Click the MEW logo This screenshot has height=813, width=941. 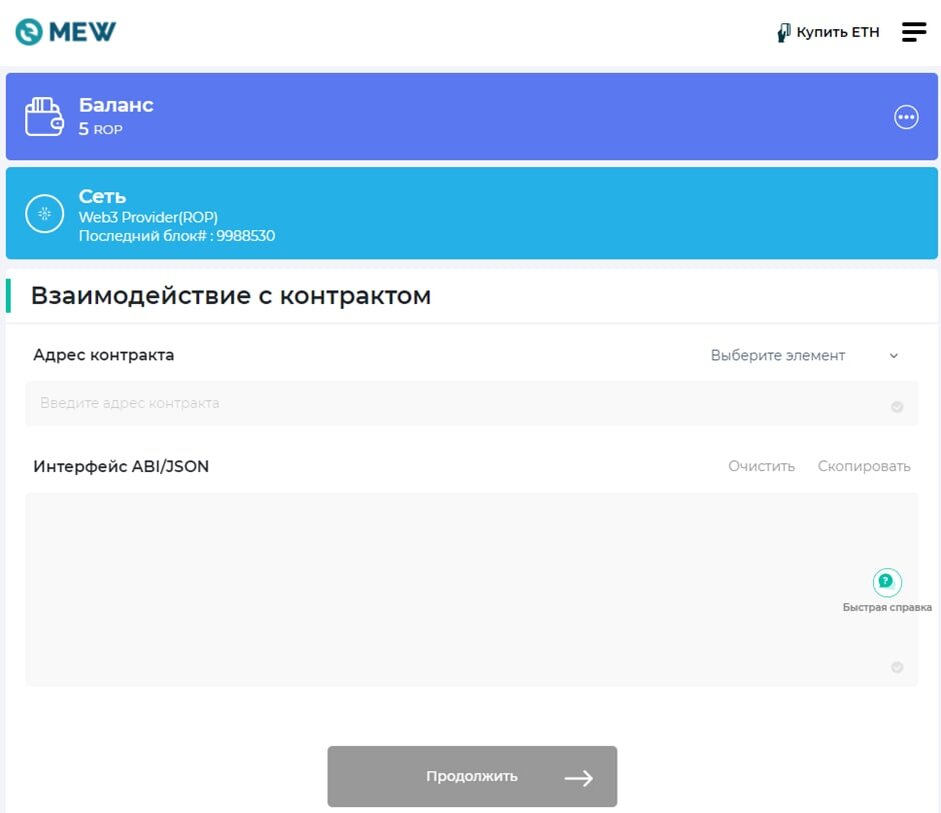[65, 32]
